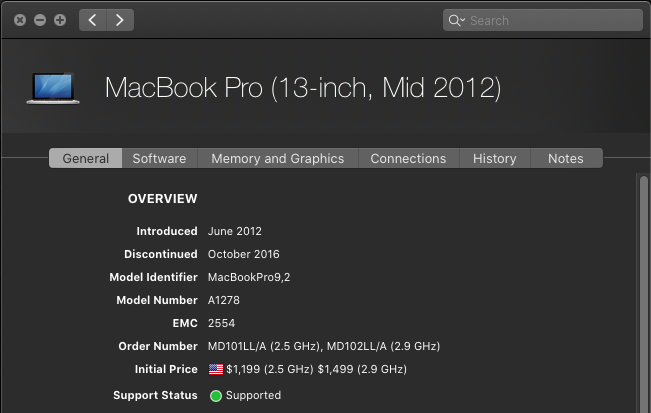The image size is (651, 413).
Task: Focus the Search text field
Action: [x=550, y=20]
